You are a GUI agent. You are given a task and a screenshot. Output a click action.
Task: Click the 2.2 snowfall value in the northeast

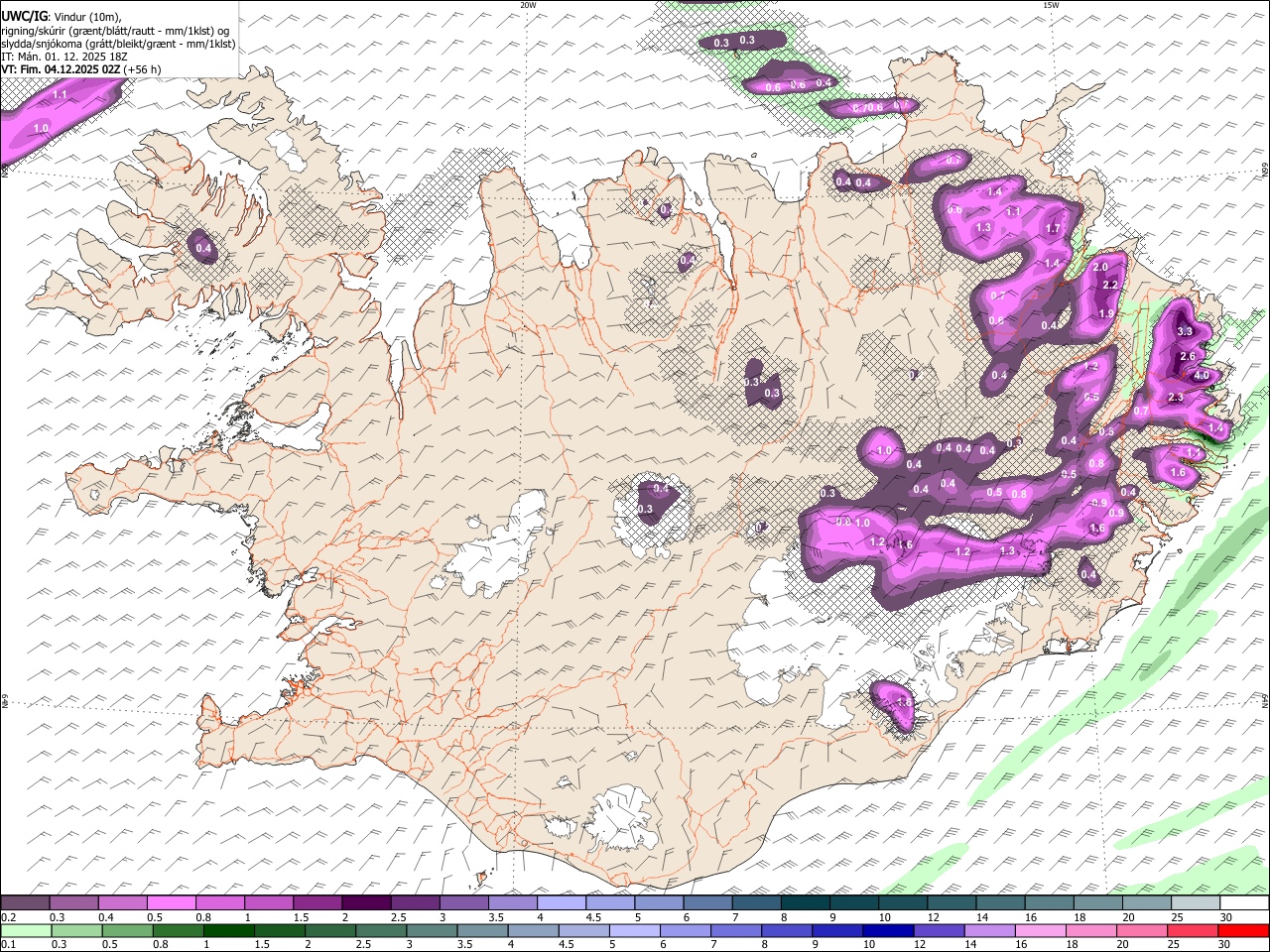point(1110,286)
